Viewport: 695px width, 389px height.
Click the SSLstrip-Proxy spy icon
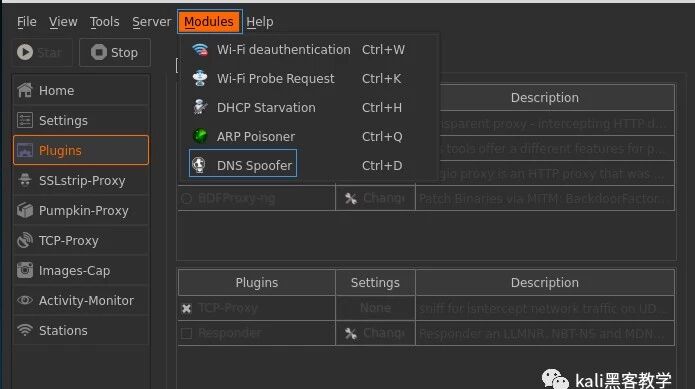[x=25, y=180]
